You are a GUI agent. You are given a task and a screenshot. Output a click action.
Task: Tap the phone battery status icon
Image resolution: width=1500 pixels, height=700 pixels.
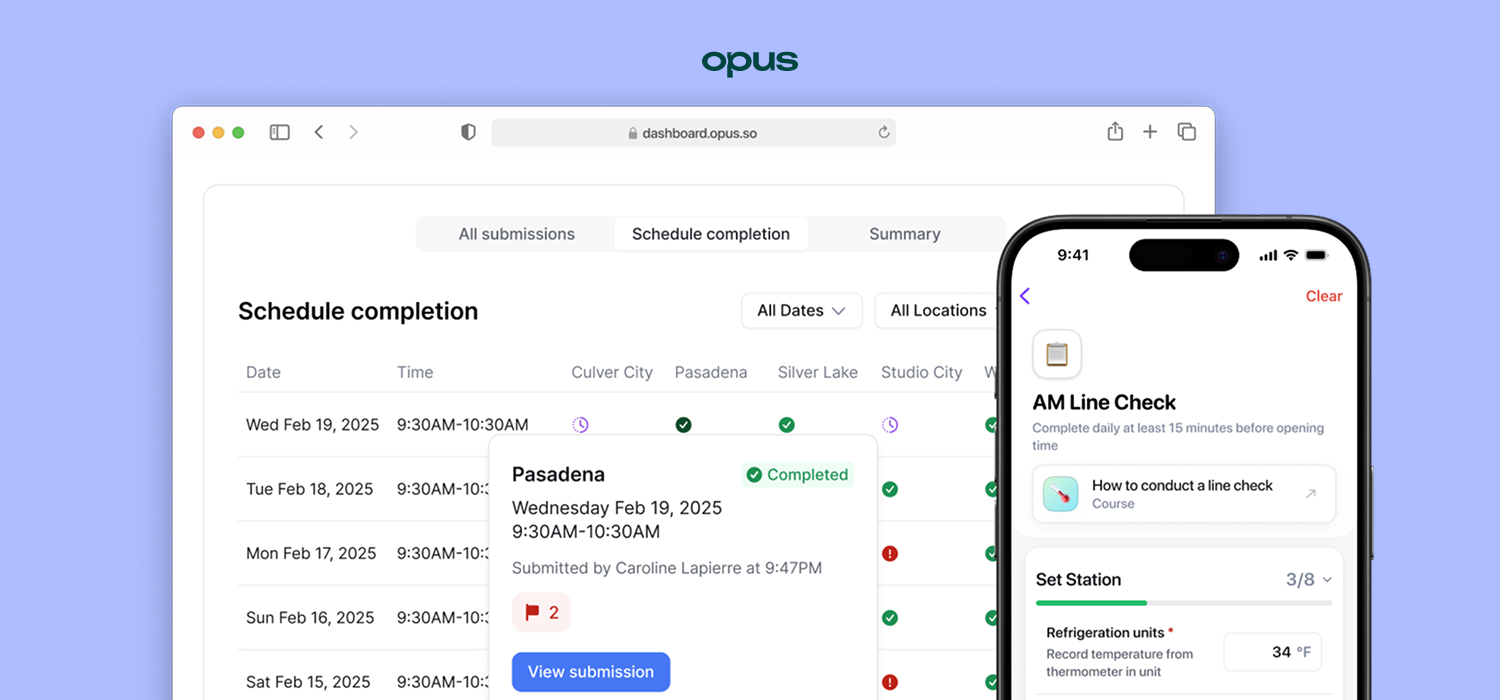[x=1317, y=255]
